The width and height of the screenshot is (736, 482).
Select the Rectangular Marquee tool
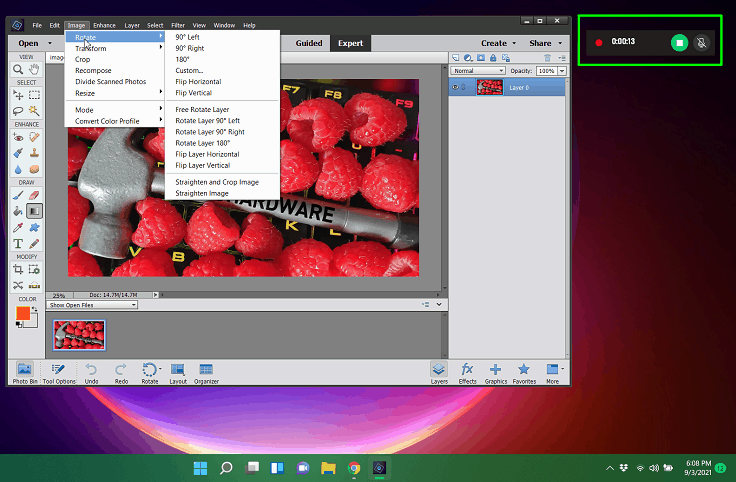34,95
